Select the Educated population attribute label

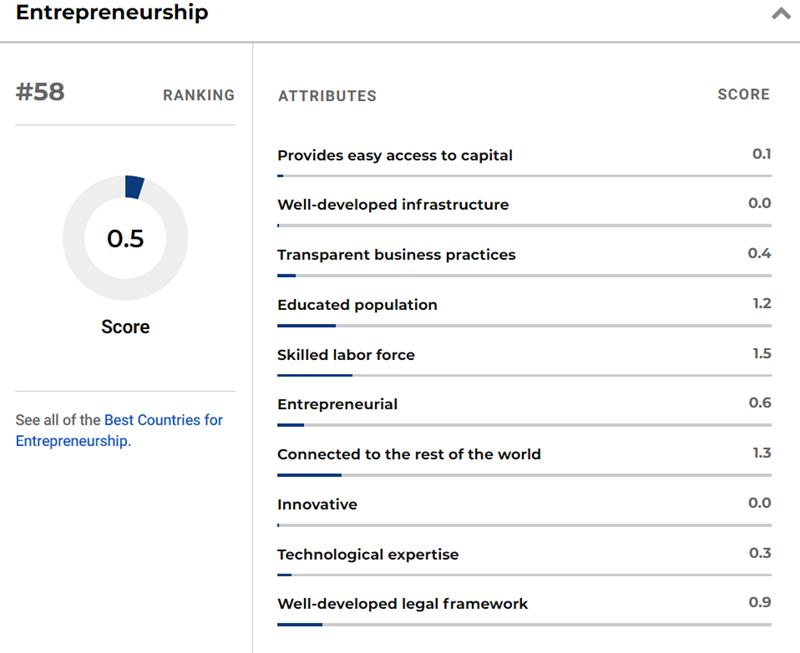point(357,304)
